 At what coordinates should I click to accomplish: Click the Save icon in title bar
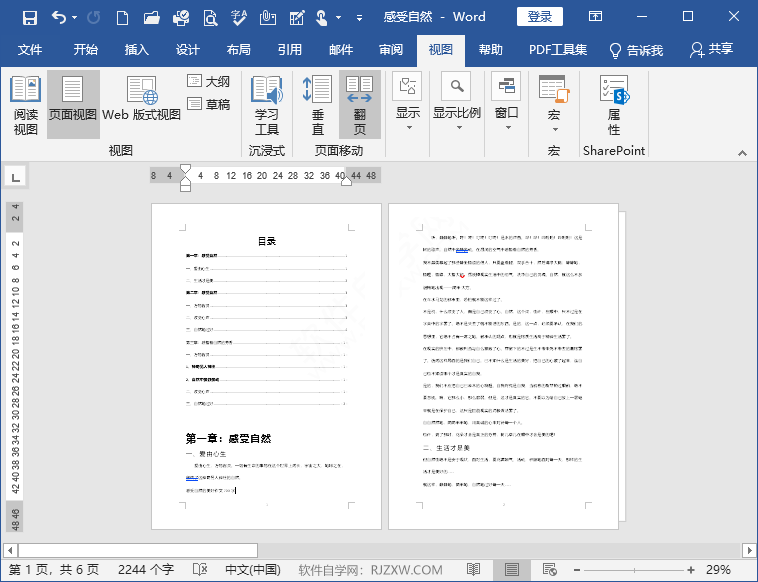tap(29, 17)
